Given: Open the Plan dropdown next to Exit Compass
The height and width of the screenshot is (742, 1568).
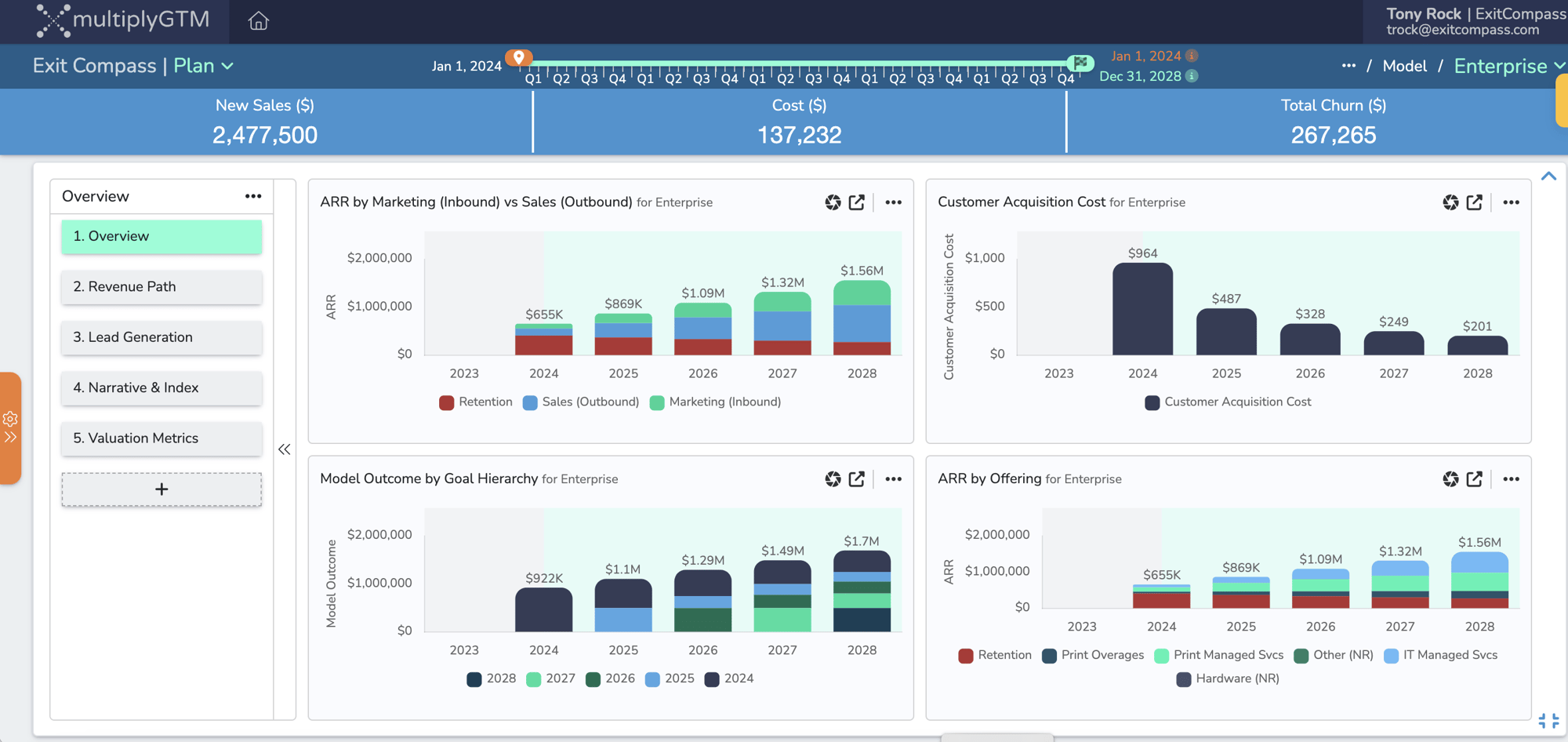Looking at the screenshot, I should tap(204, 66).
